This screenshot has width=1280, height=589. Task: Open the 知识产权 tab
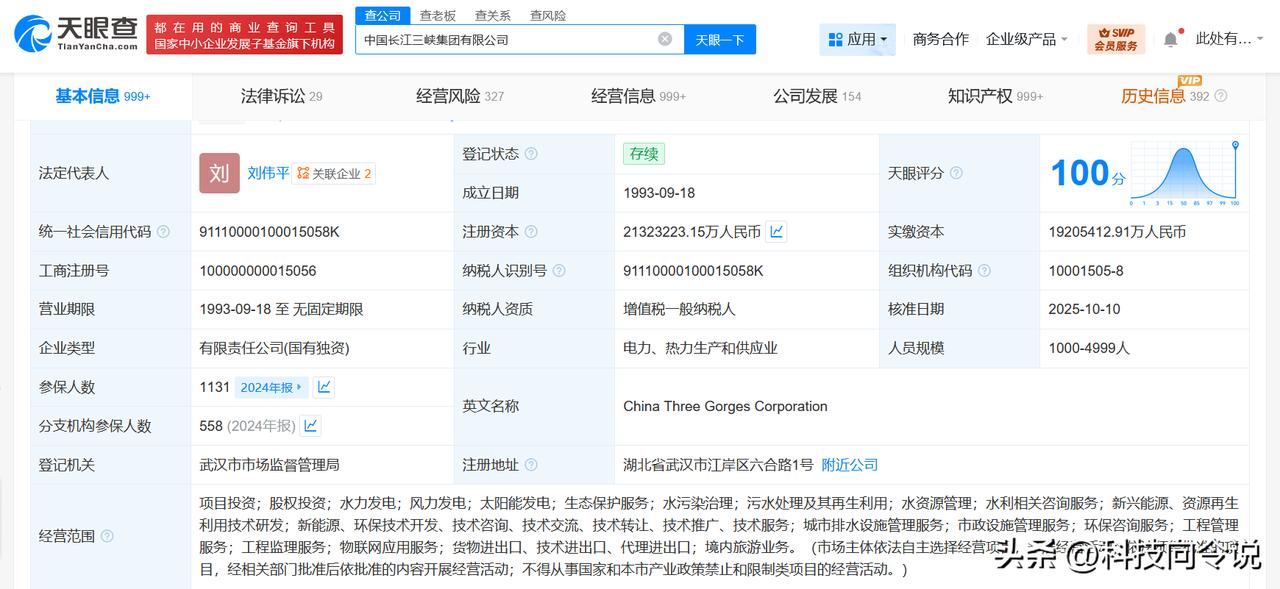tap(995, 96)
